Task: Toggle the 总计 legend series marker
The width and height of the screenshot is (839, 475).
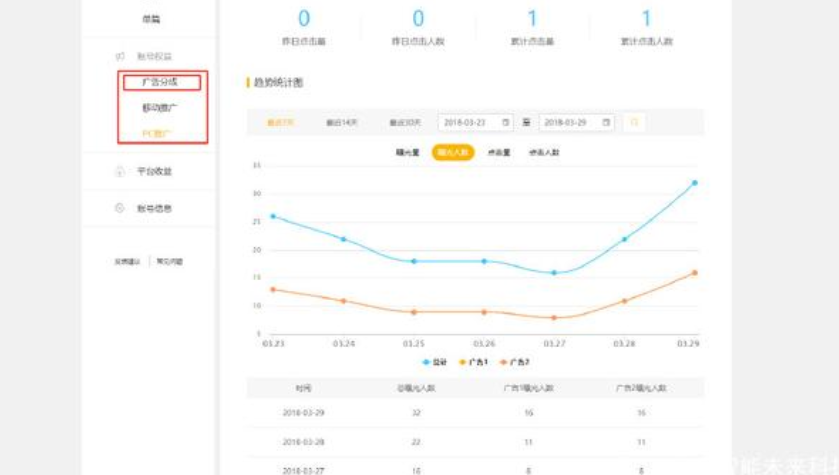Action: (427, 362)
